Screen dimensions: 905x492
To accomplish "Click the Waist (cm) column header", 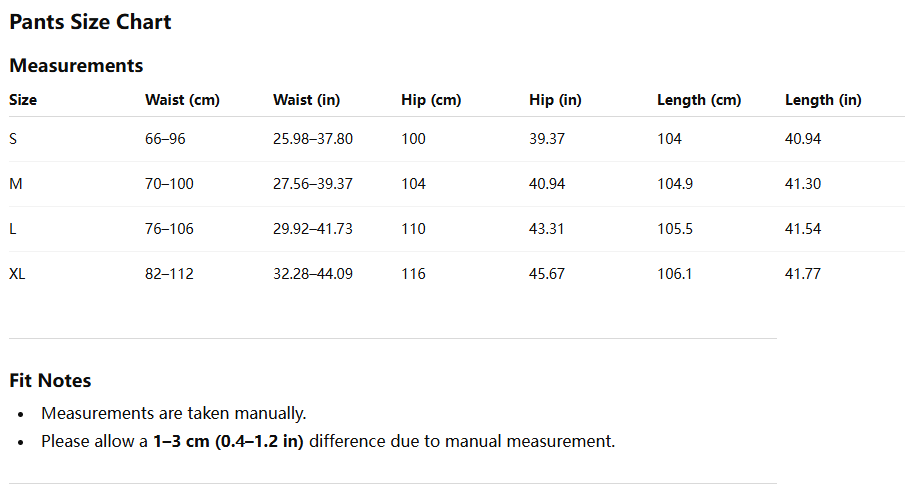I will [x=182, y=100].
